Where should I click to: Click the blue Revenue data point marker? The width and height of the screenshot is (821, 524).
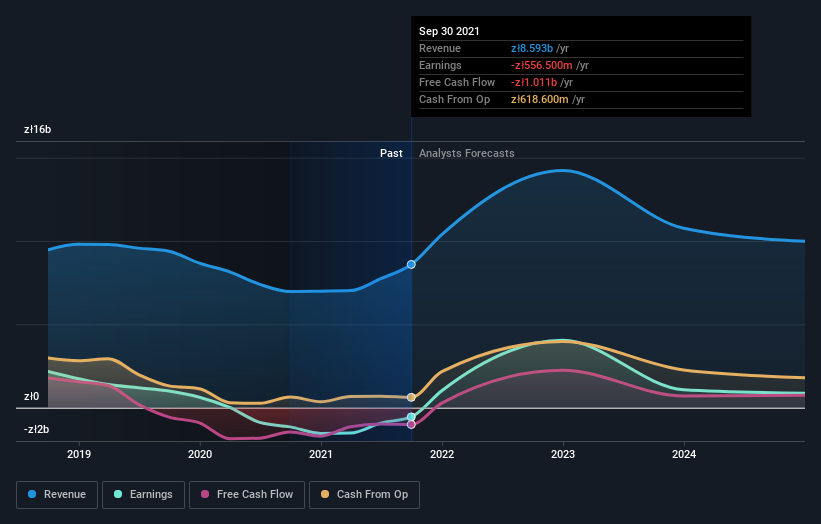[x=411, y=264]
